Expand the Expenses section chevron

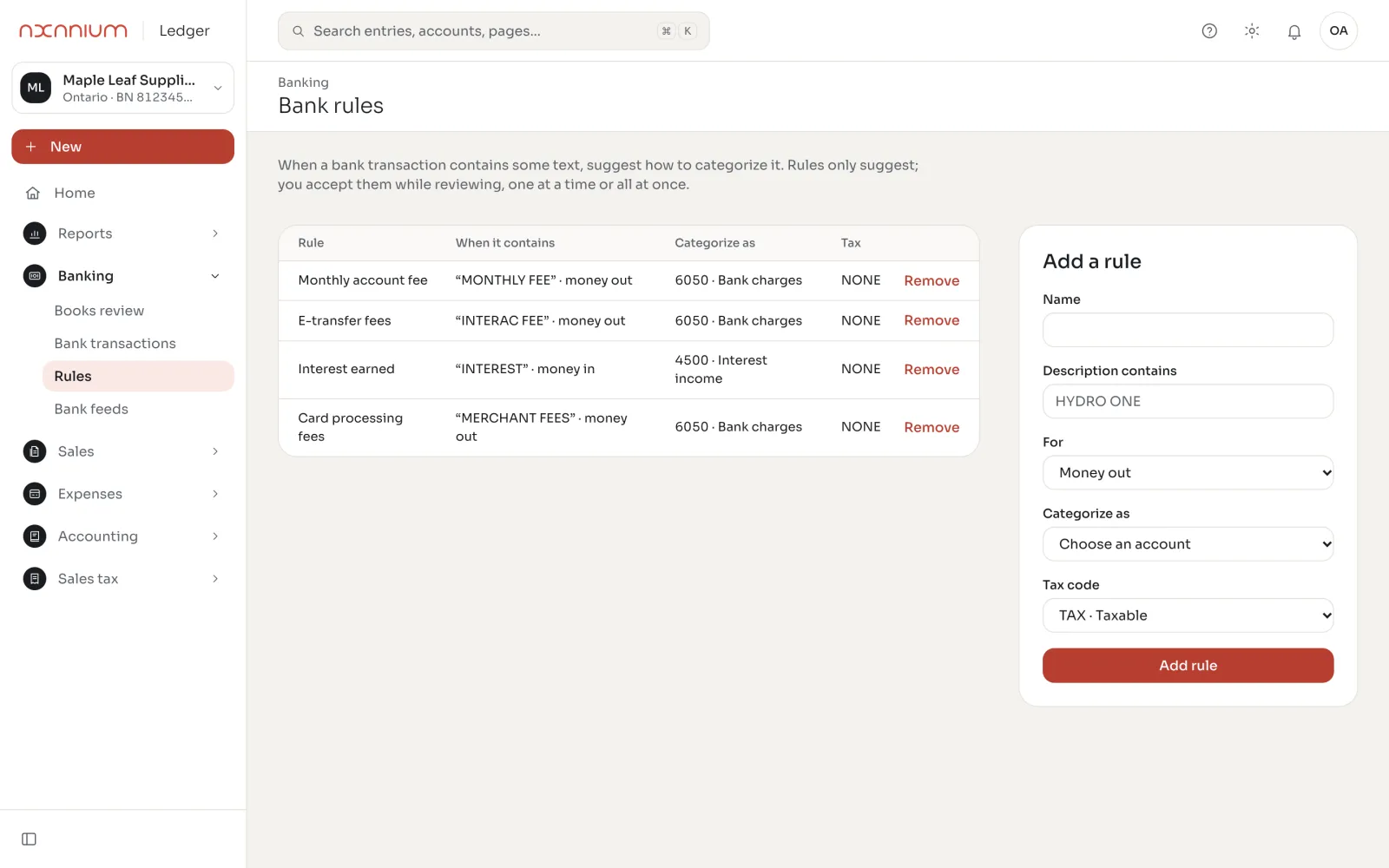coord(215,494)
